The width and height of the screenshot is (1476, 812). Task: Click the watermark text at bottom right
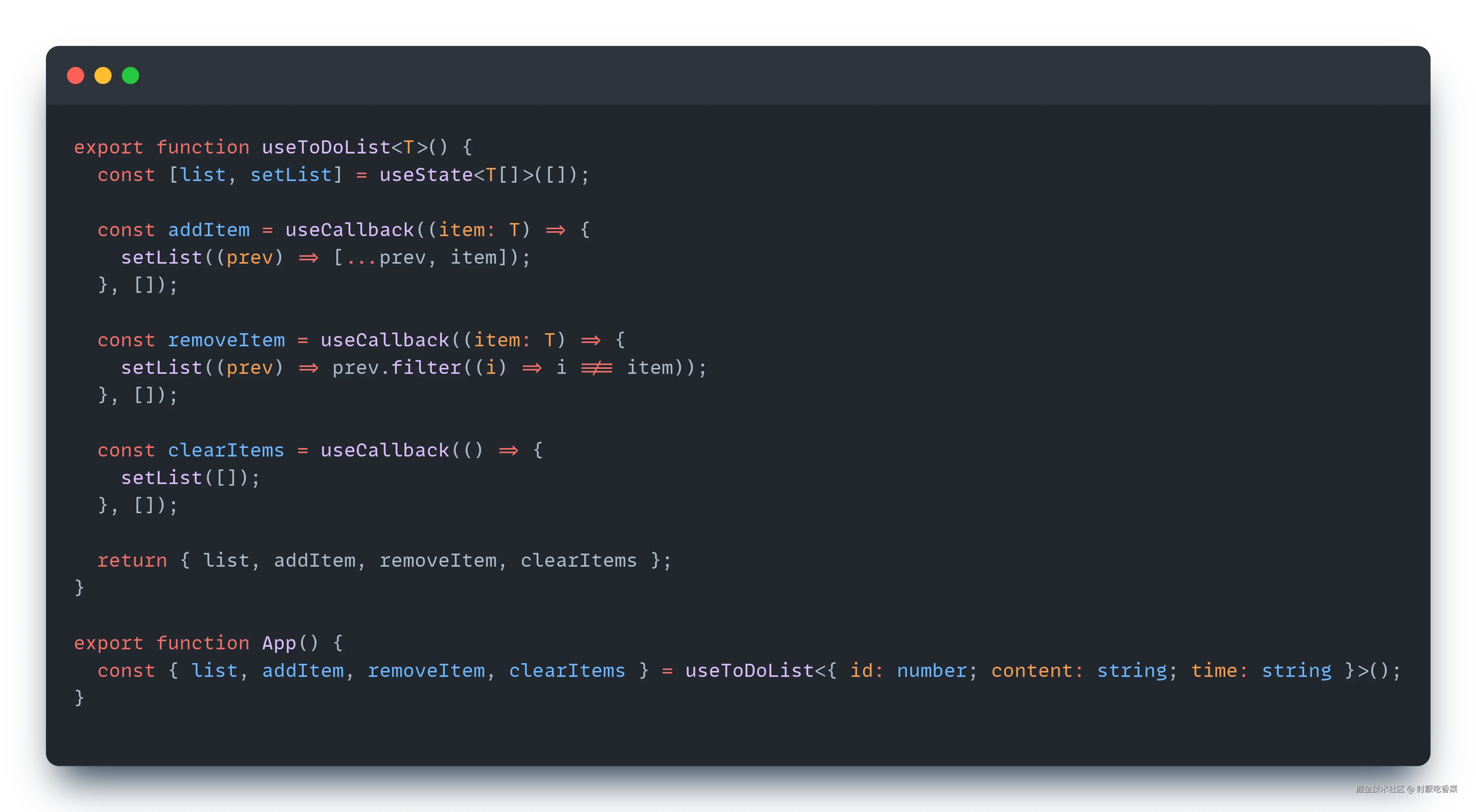[1405, 788]
